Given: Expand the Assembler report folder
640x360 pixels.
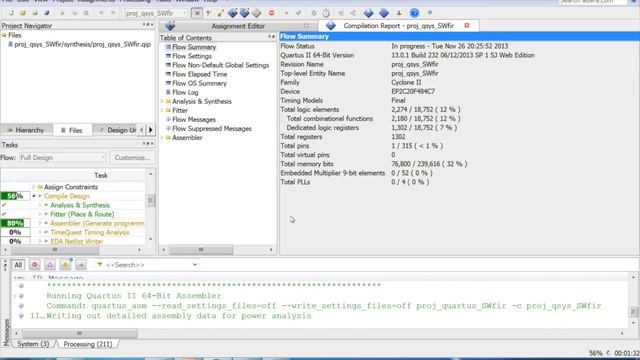Looking at the screenshot, I should click(162, 138).
